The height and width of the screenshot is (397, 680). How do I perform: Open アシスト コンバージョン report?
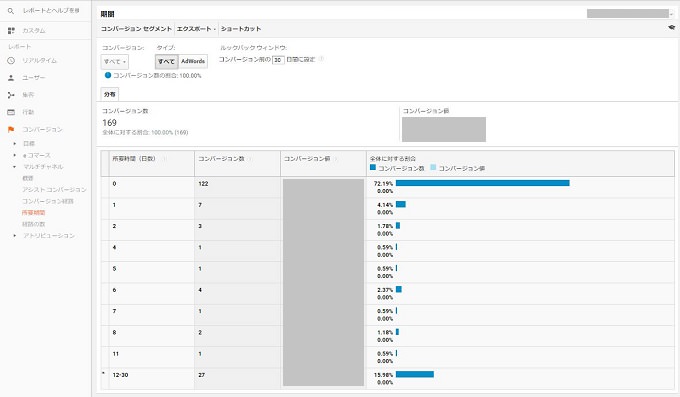coord(54,190)
